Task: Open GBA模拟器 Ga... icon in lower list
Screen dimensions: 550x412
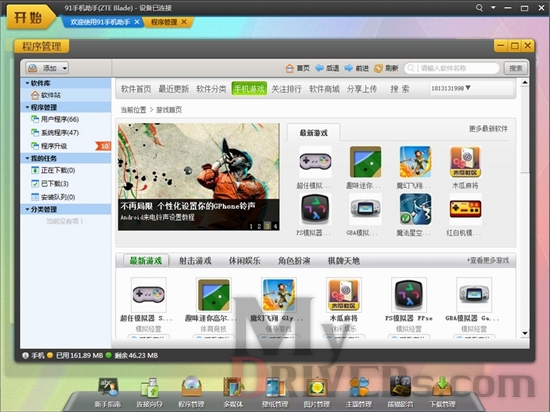Action: pyautogui.click(x=474, y=295)
